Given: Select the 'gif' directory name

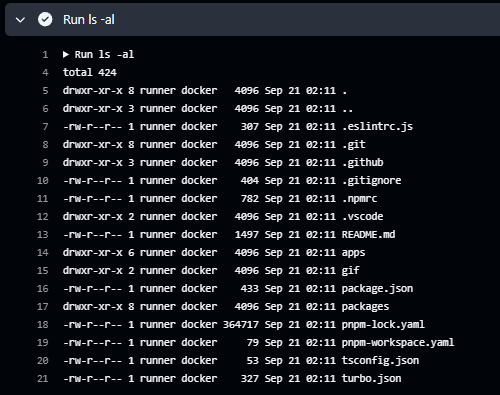Looking at the screenshot, I should coord(351,271).
